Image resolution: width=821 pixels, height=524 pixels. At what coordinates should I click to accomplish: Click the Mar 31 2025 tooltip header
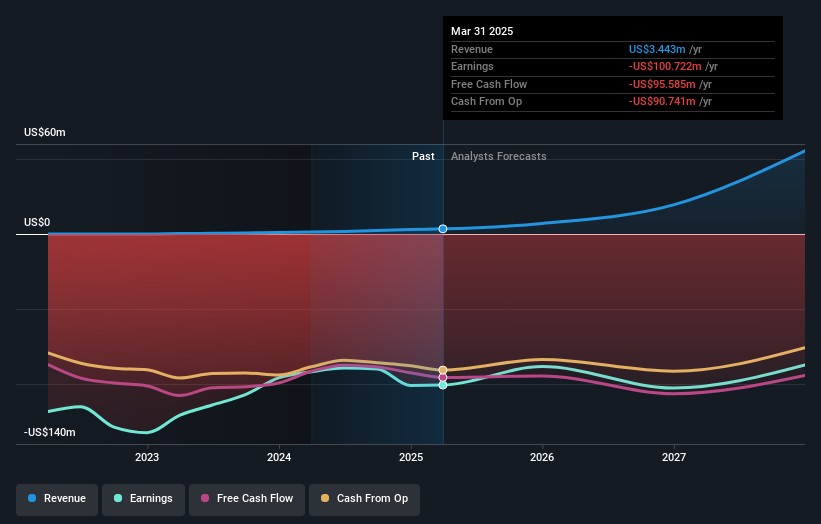tap(482, 31)
